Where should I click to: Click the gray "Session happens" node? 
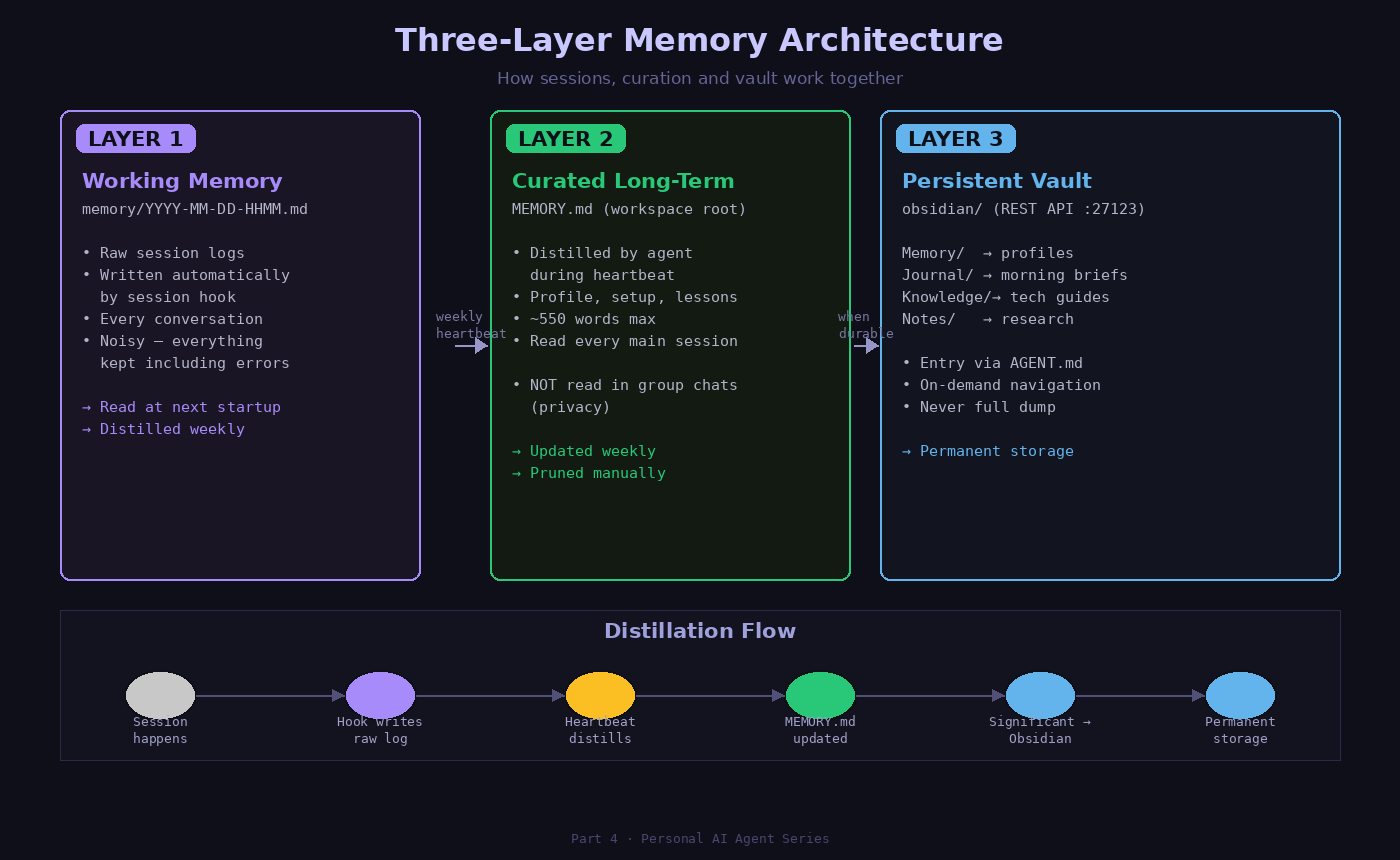pos(160,695)
